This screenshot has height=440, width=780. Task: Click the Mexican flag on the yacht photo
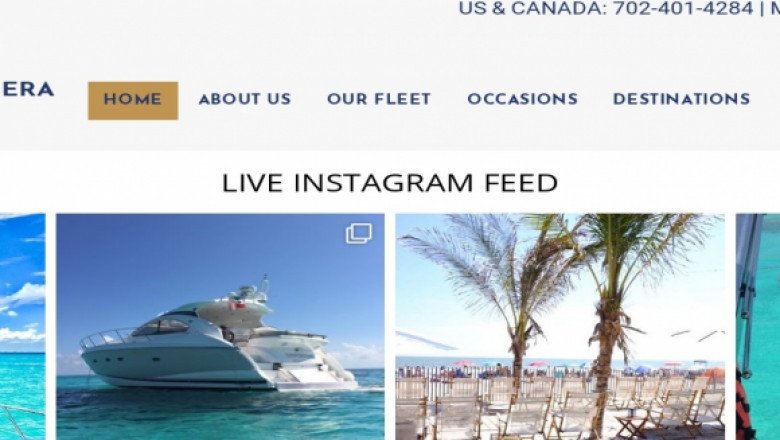click(x=237, y=304)
